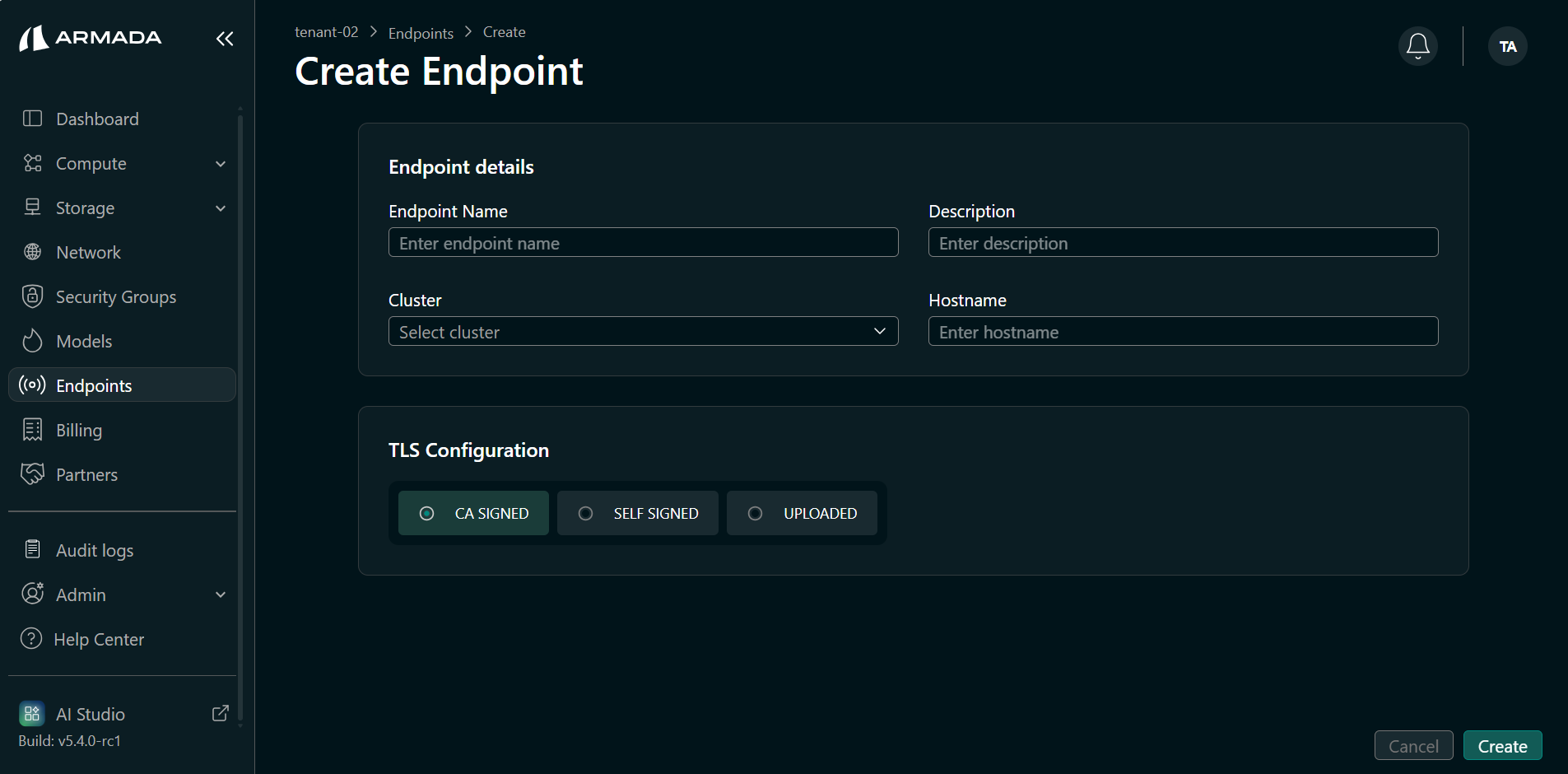Click the Admin user-gear icon
Screen dimensions: 1568x774
[32, 594]
